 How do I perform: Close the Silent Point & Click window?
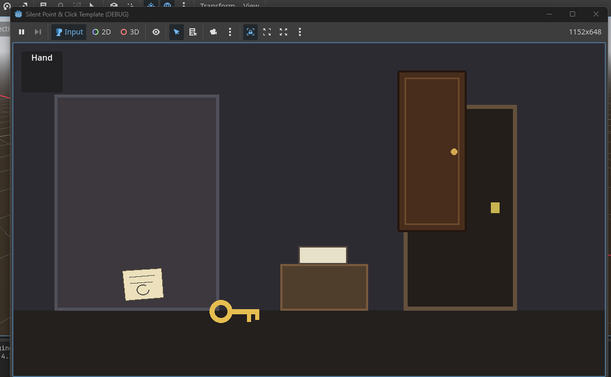coord(596,14)
